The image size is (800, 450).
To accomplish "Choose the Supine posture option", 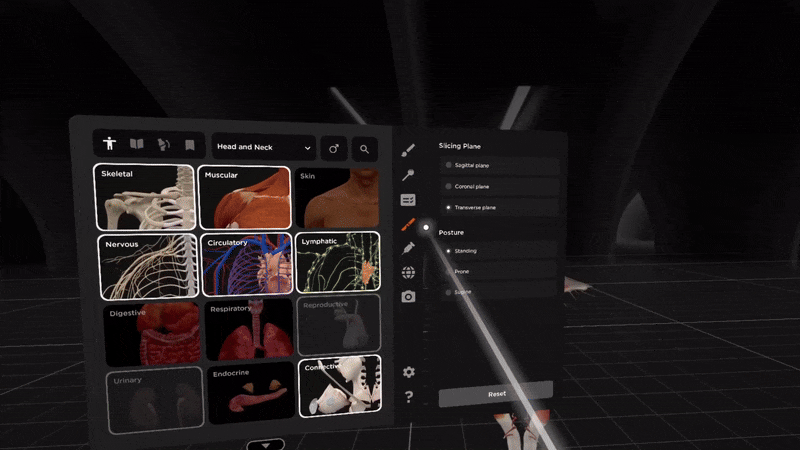I will pyautogui.click(x=498, y=292).
